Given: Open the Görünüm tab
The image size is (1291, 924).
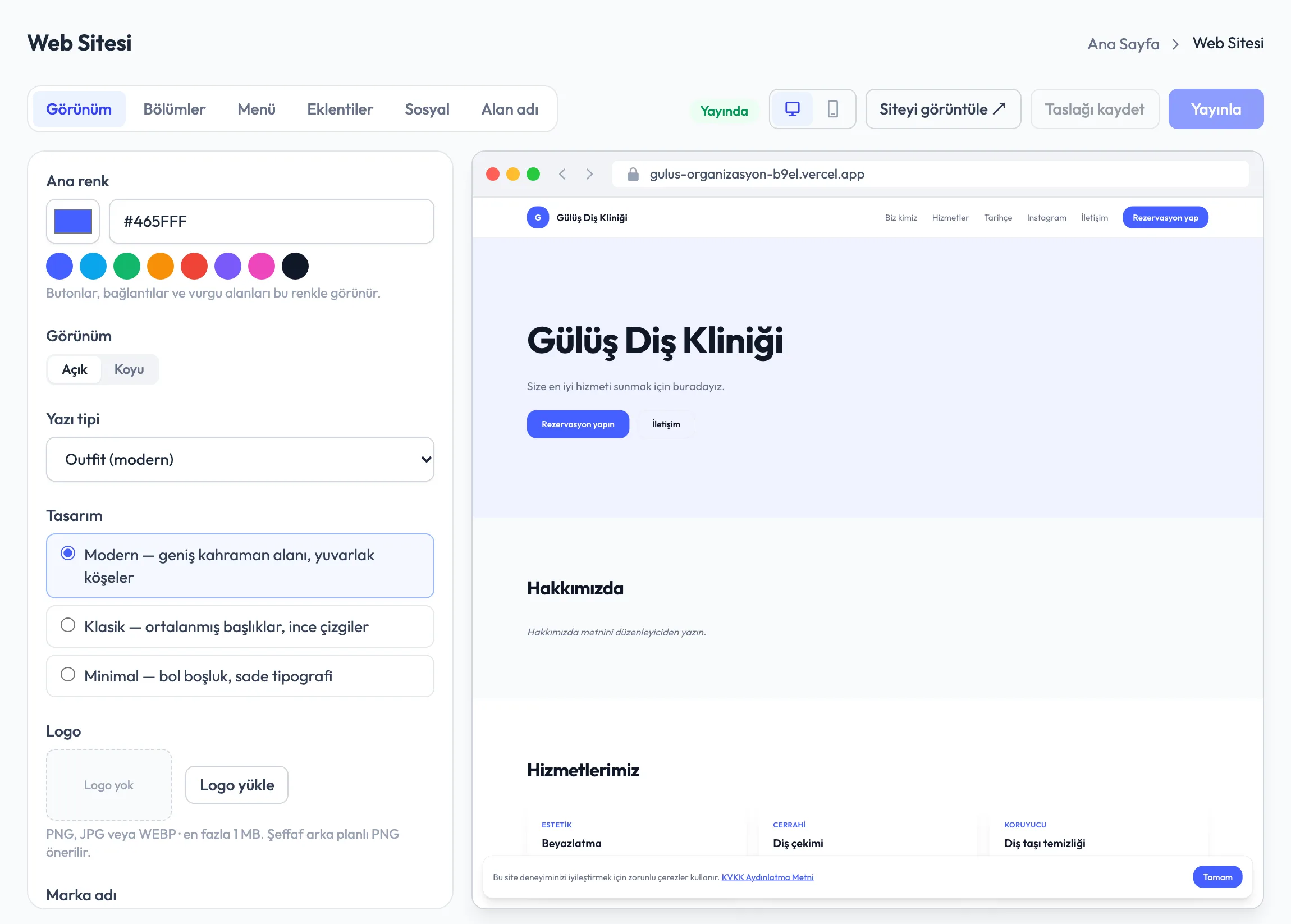Looking at the screenshot, I should [x=79, y=109].
